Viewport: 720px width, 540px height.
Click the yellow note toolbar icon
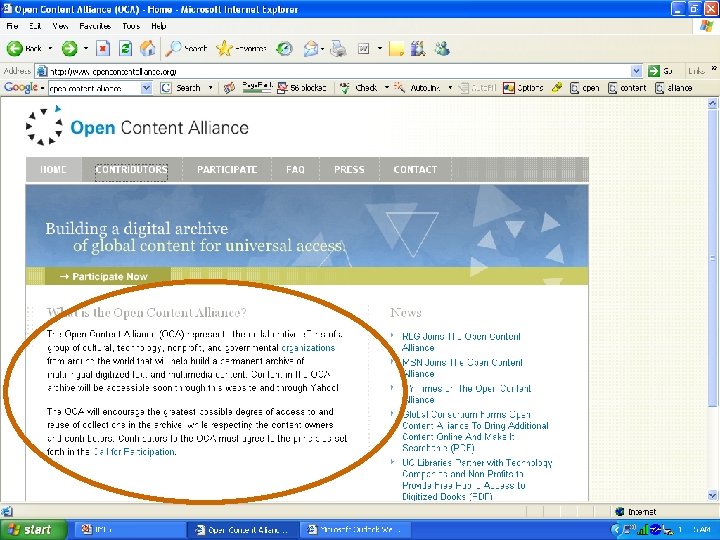point(396,48)
